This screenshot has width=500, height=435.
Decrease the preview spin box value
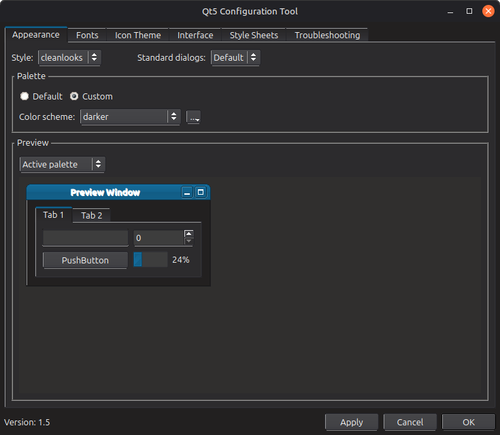189,241
